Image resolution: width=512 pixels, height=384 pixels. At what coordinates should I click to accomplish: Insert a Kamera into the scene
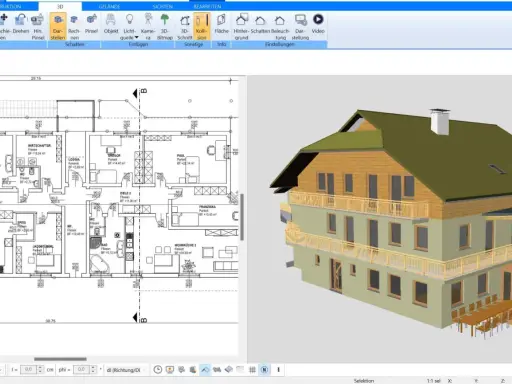coord(148,26)
